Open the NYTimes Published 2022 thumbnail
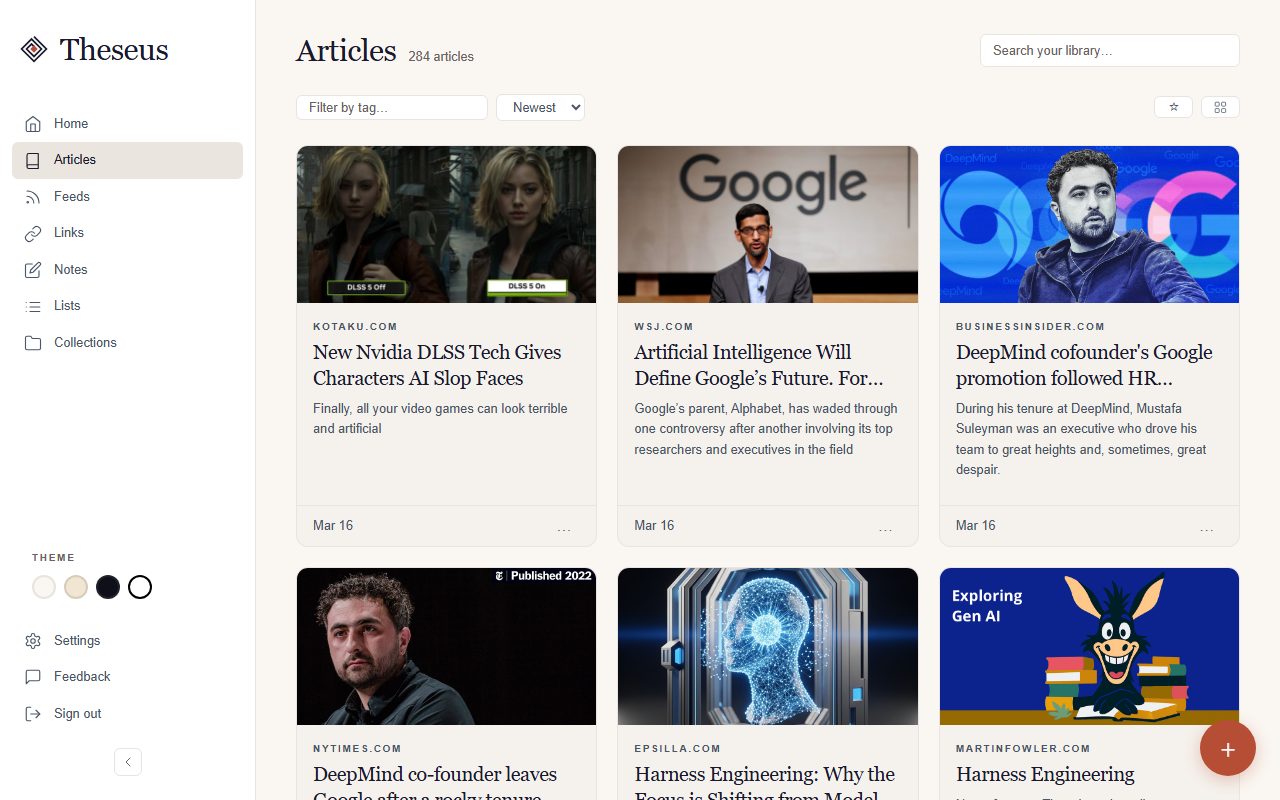Image resolution: width=1280 pixels, height=800 pixels. coord(447,647)
